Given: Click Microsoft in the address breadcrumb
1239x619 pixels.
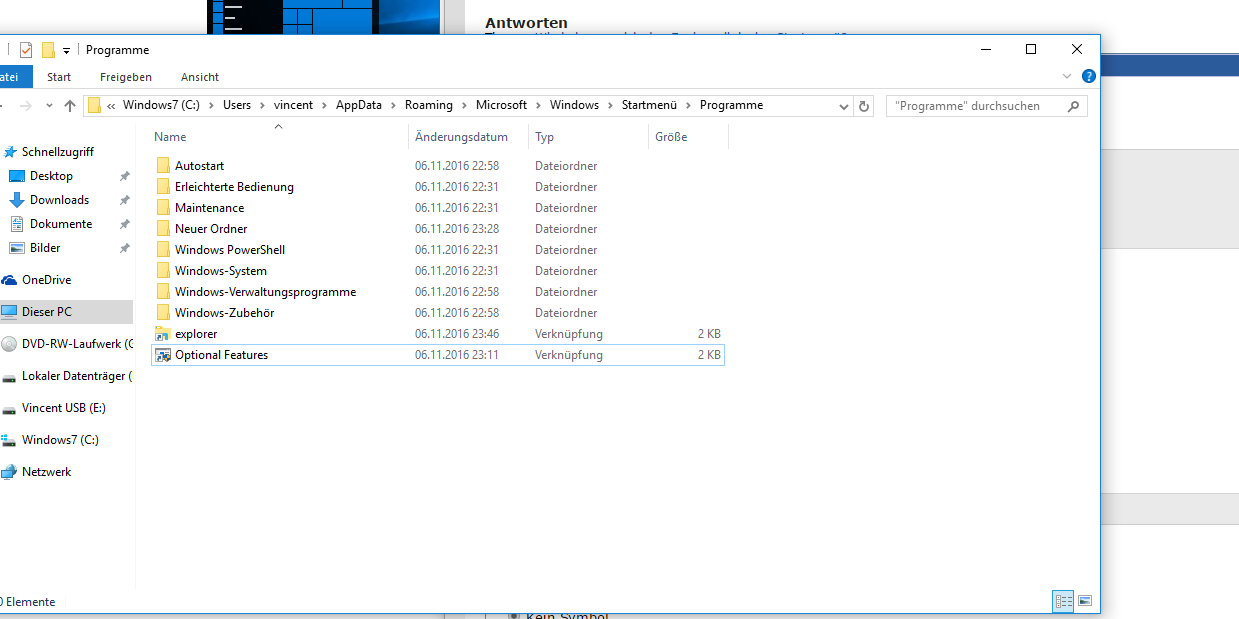Looking at the screenshot, I should click(501, 105).
